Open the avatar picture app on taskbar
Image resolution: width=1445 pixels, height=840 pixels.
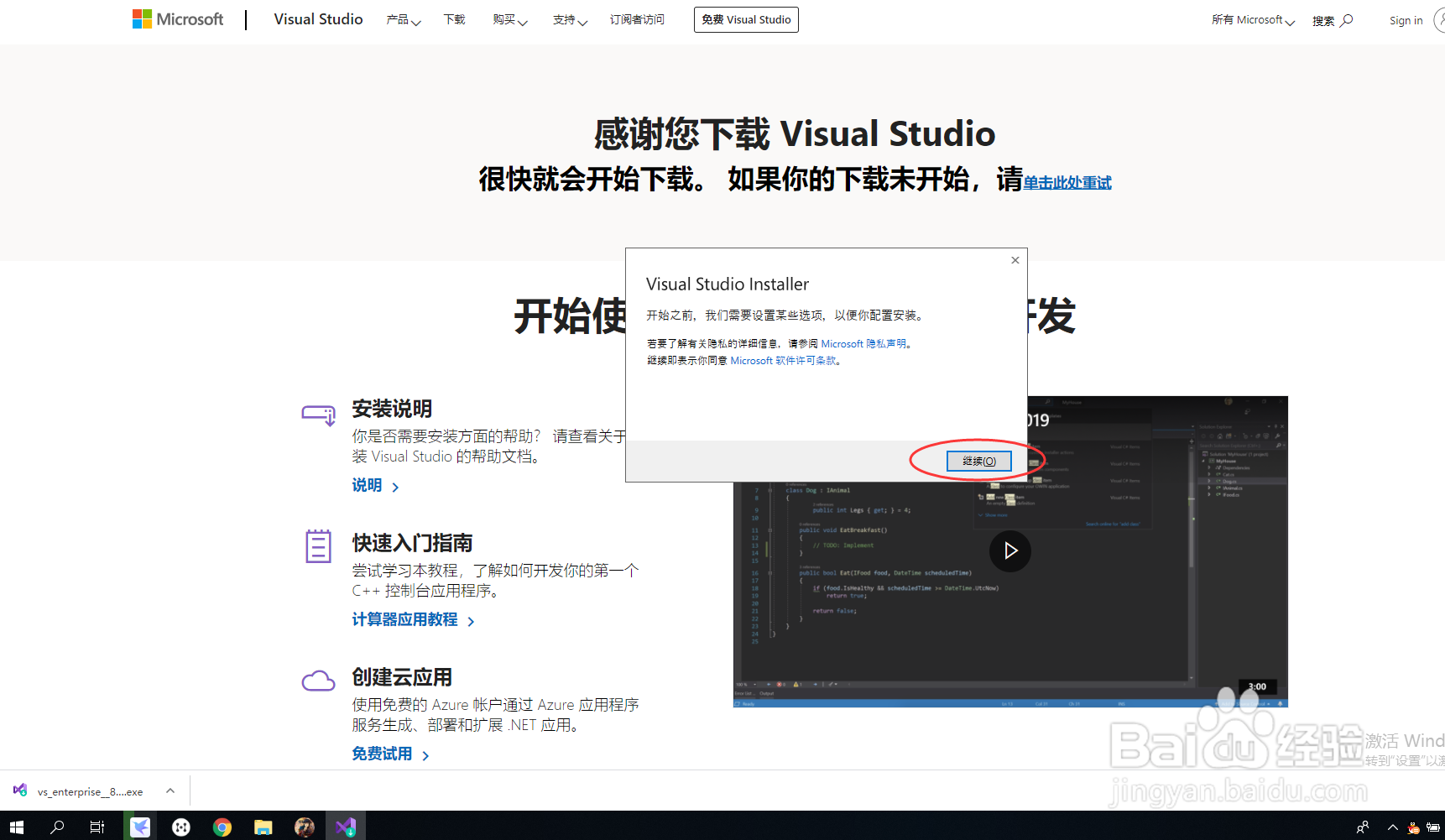[x=305, y=827]
